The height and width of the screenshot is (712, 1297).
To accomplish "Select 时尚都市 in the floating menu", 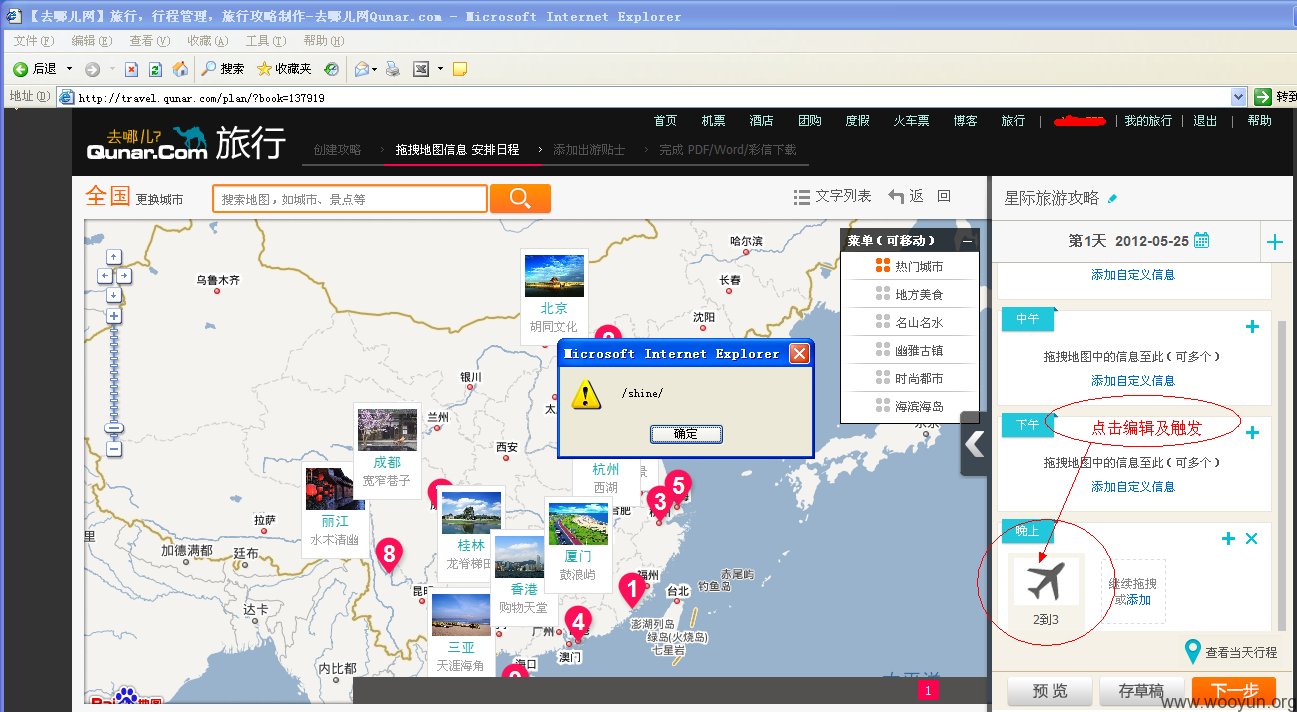I will 909,378.
